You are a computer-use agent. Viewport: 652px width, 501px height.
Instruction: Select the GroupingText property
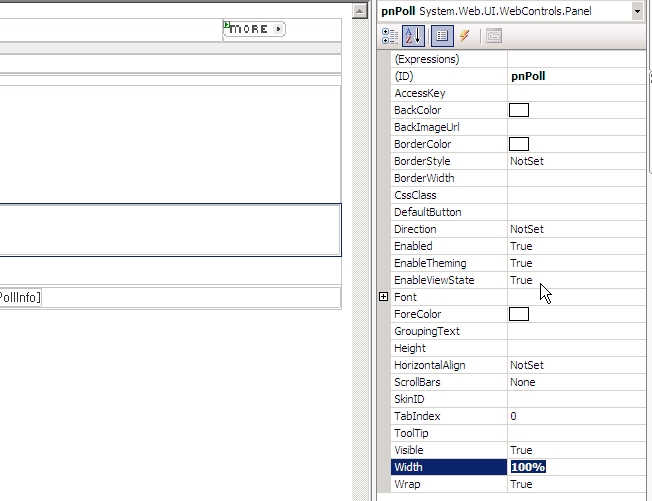click(427, 331)
